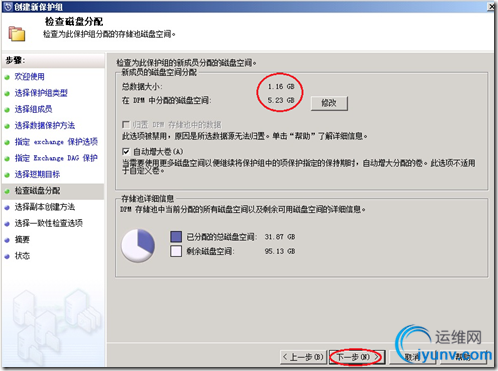Go to next step with 下一步(N)

pyautogui.click(x=358, y=357)
